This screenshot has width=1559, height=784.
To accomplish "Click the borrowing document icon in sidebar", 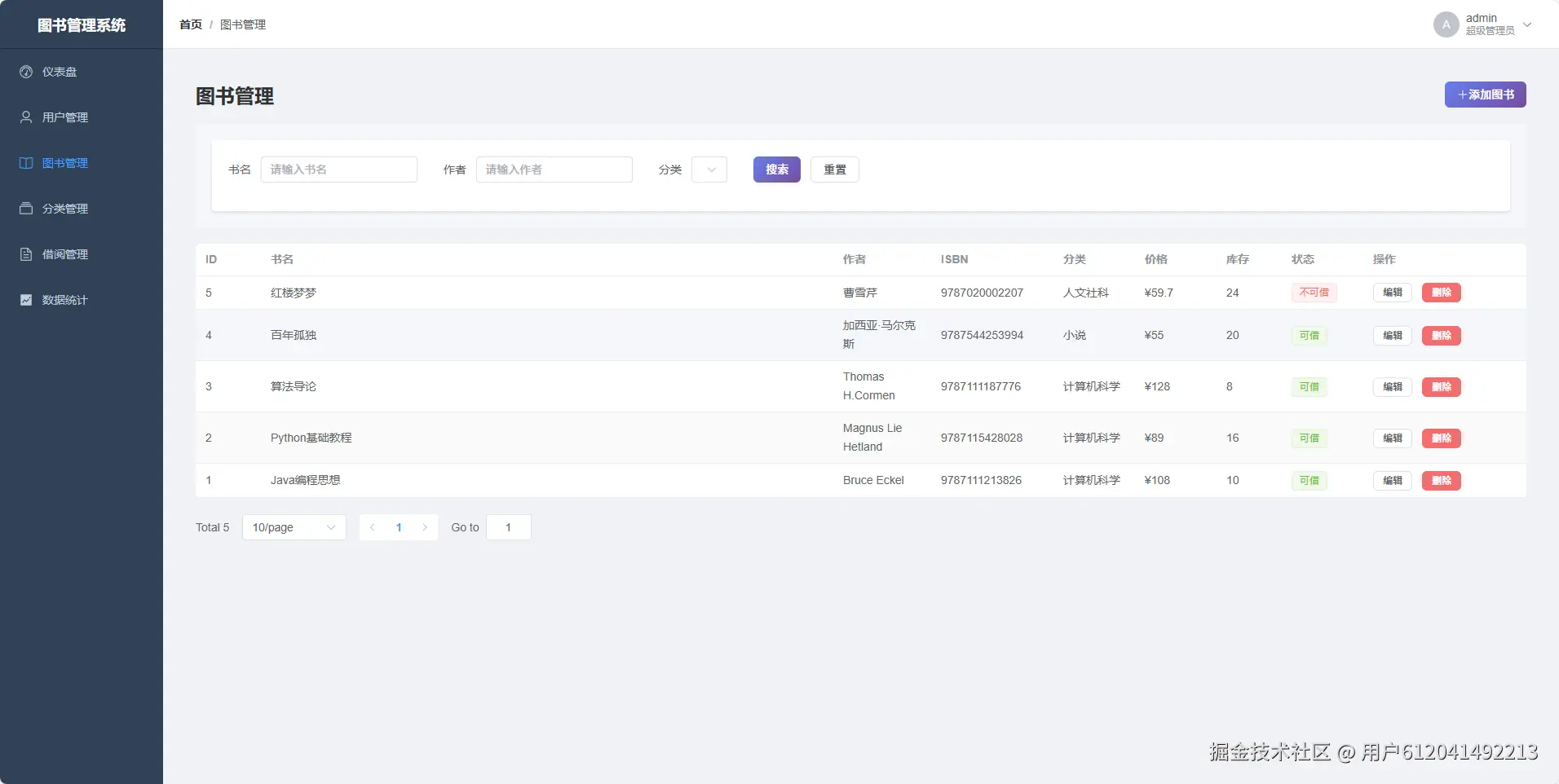I will tap(26, 254).
